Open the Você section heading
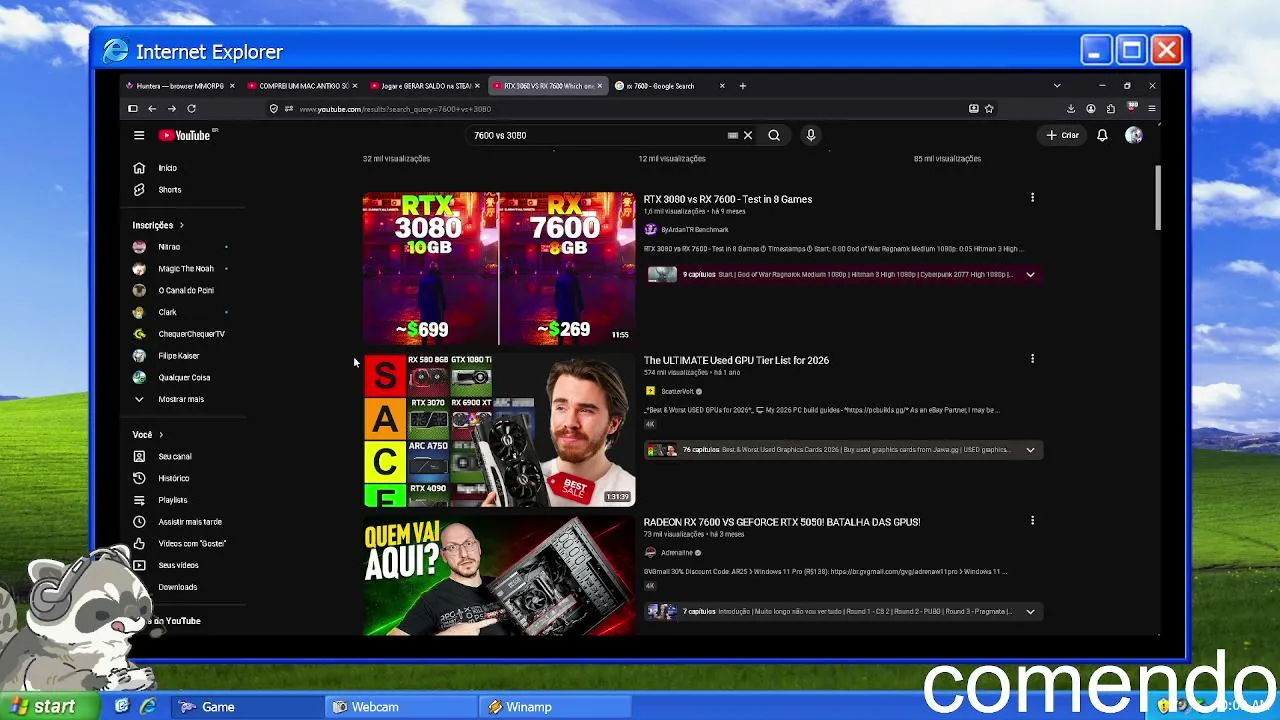1280x720 pixels. 147,435
